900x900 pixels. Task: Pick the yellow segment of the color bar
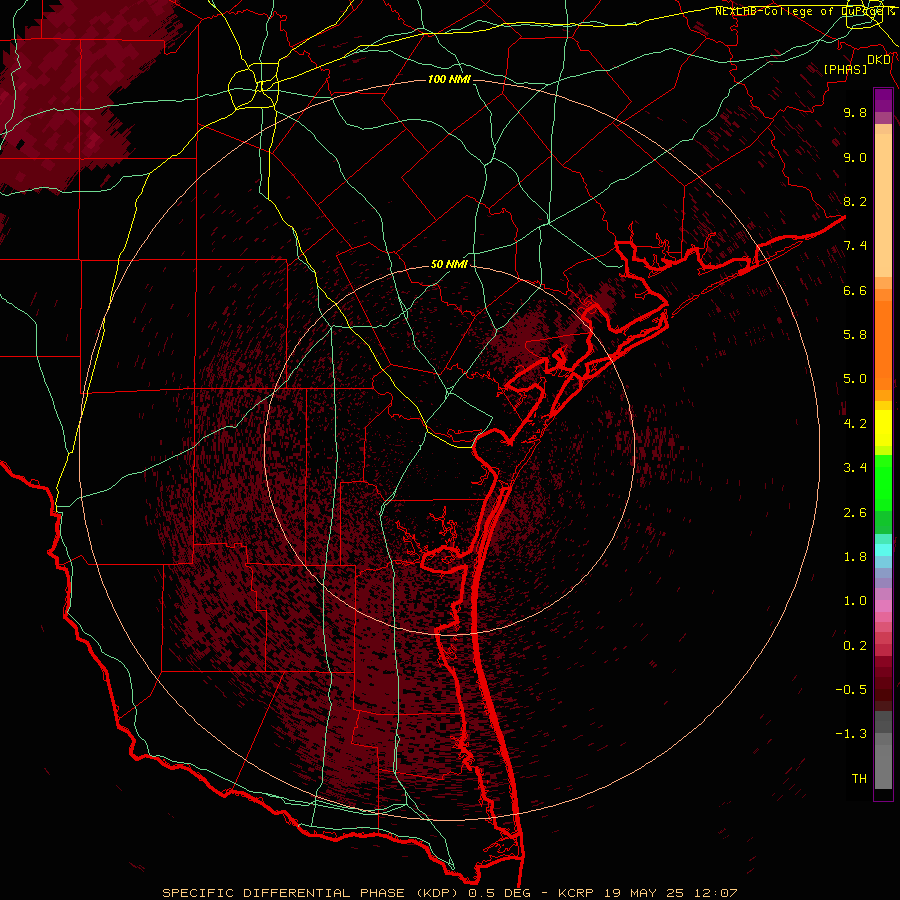[883, 428]
